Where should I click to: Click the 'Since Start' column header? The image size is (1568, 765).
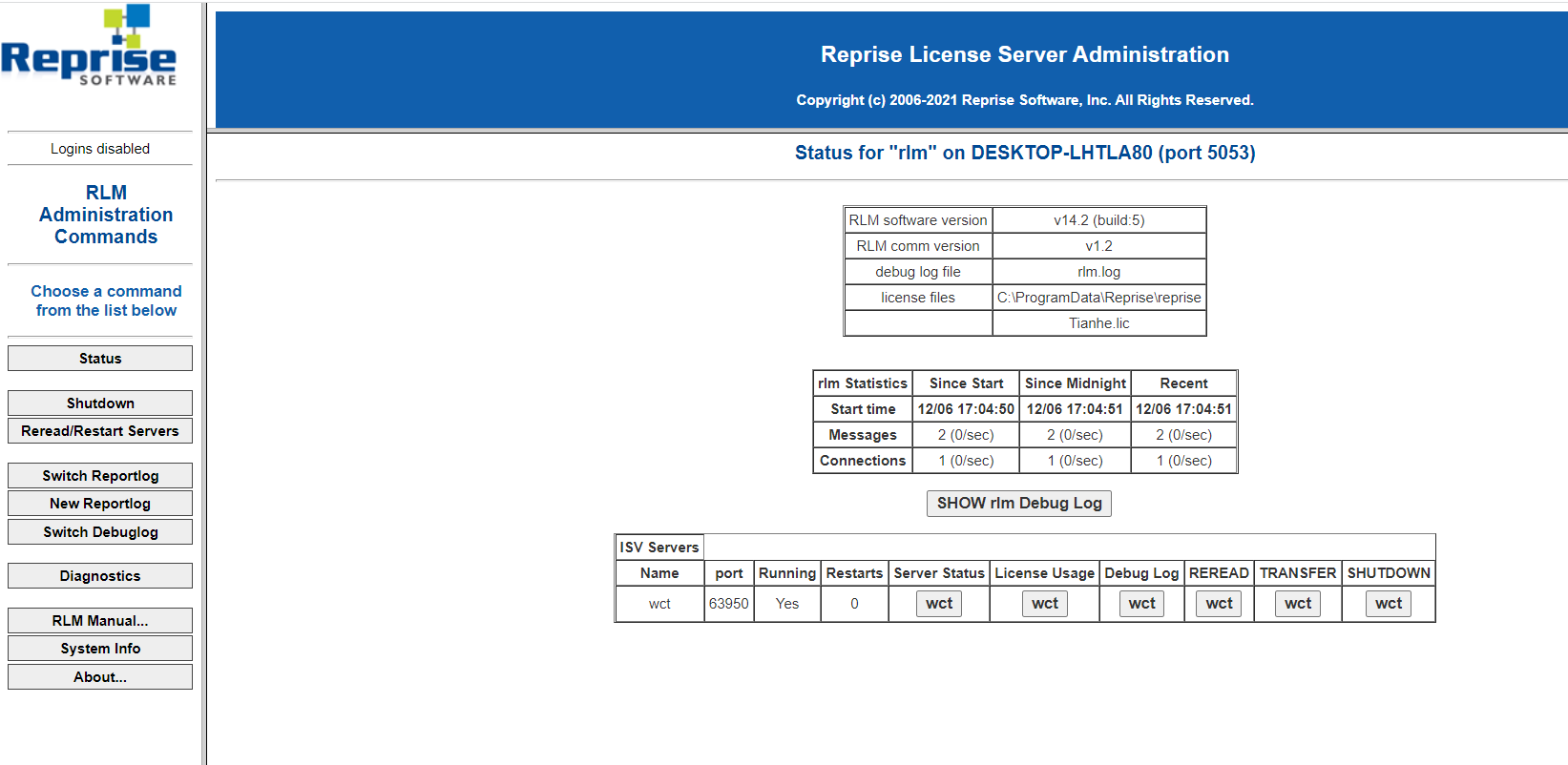[x=966, y=383]
